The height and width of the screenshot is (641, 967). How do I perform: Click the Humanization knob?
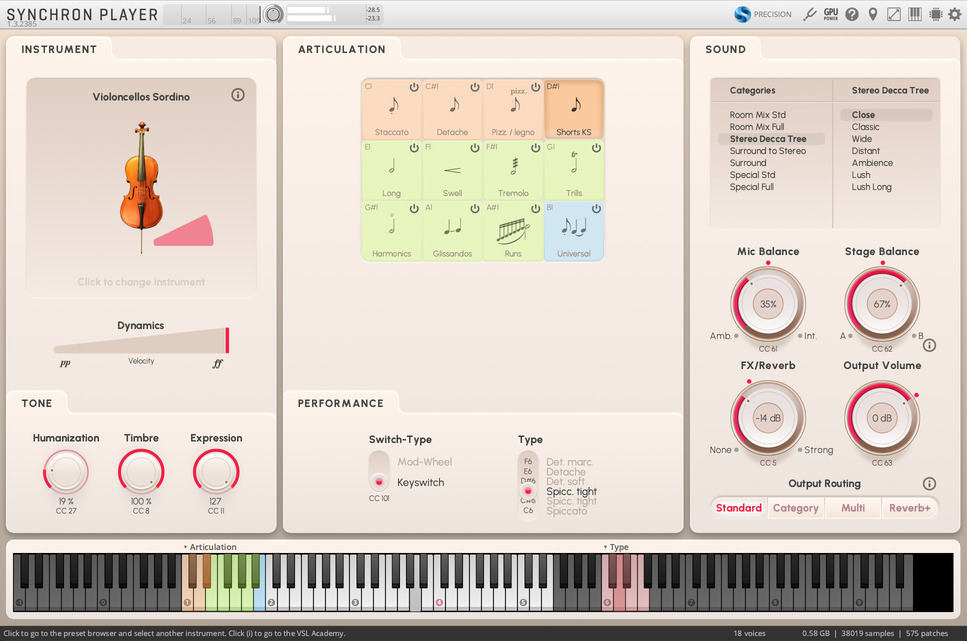(66, 472)
